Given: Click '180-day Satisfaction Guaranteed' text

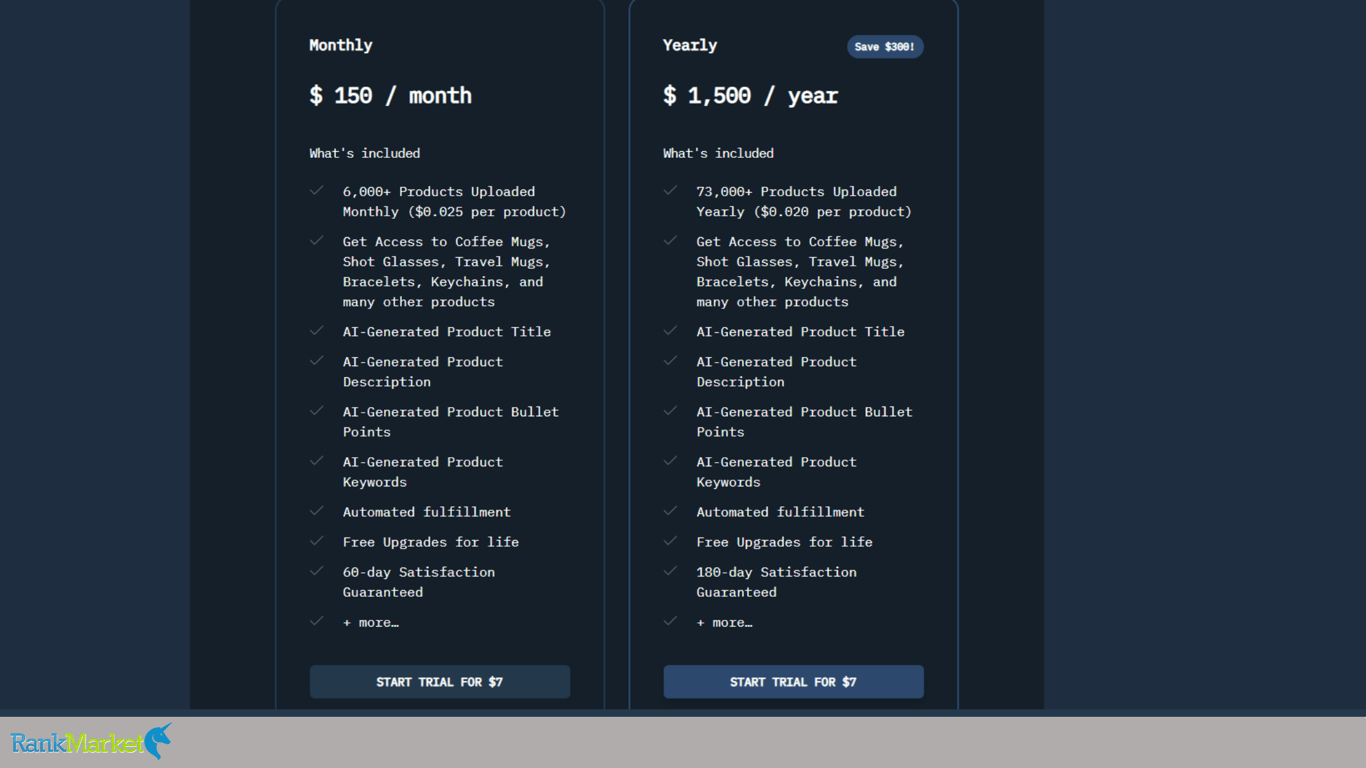Looking at the screenshot, I should (777, 582).
